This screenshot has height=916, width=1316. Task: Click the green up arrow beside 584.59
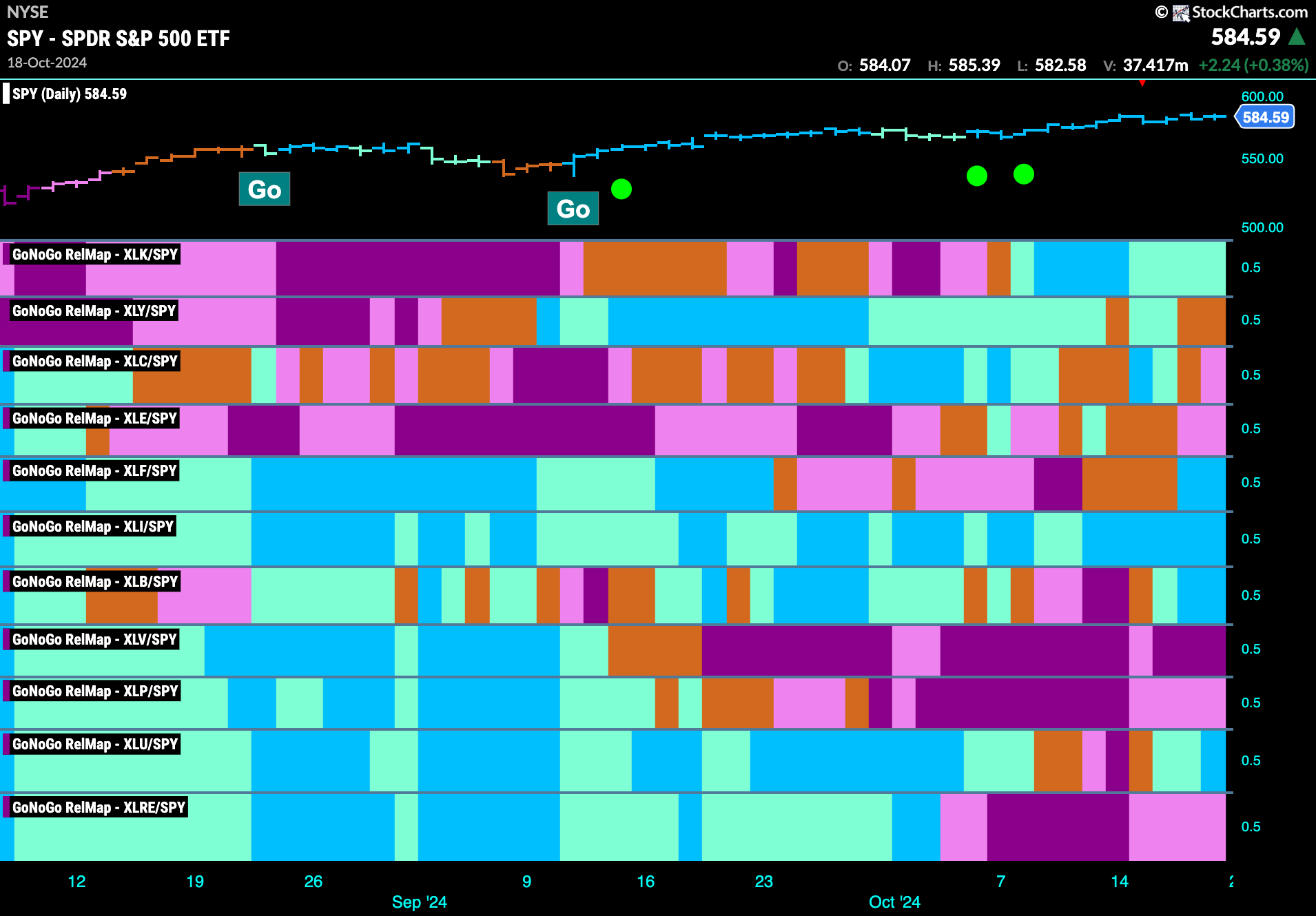(1297, 37)
